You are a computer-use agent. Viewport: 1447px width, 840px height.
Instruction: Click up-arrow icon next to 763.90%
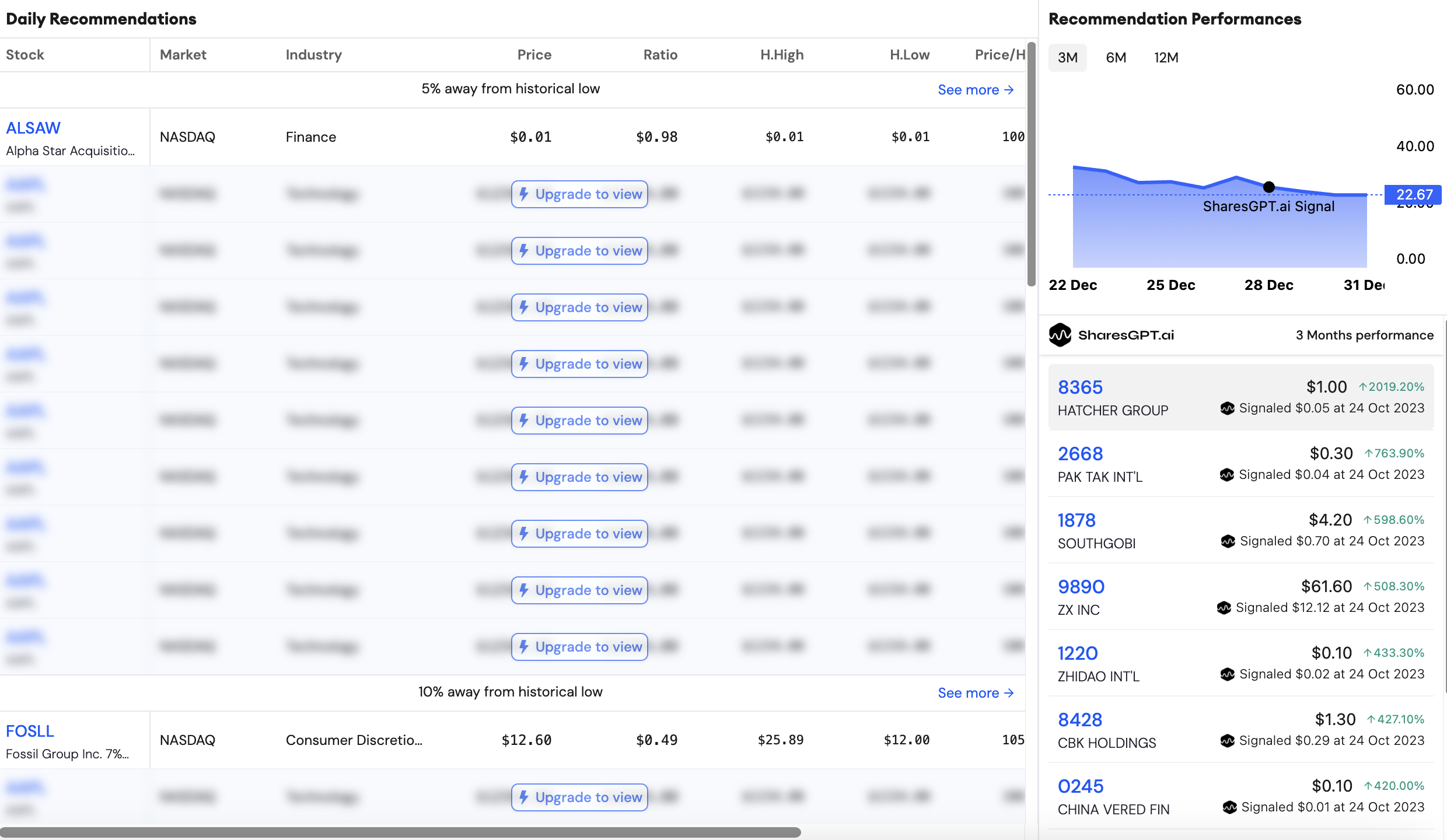click(x=1369, y=453)
